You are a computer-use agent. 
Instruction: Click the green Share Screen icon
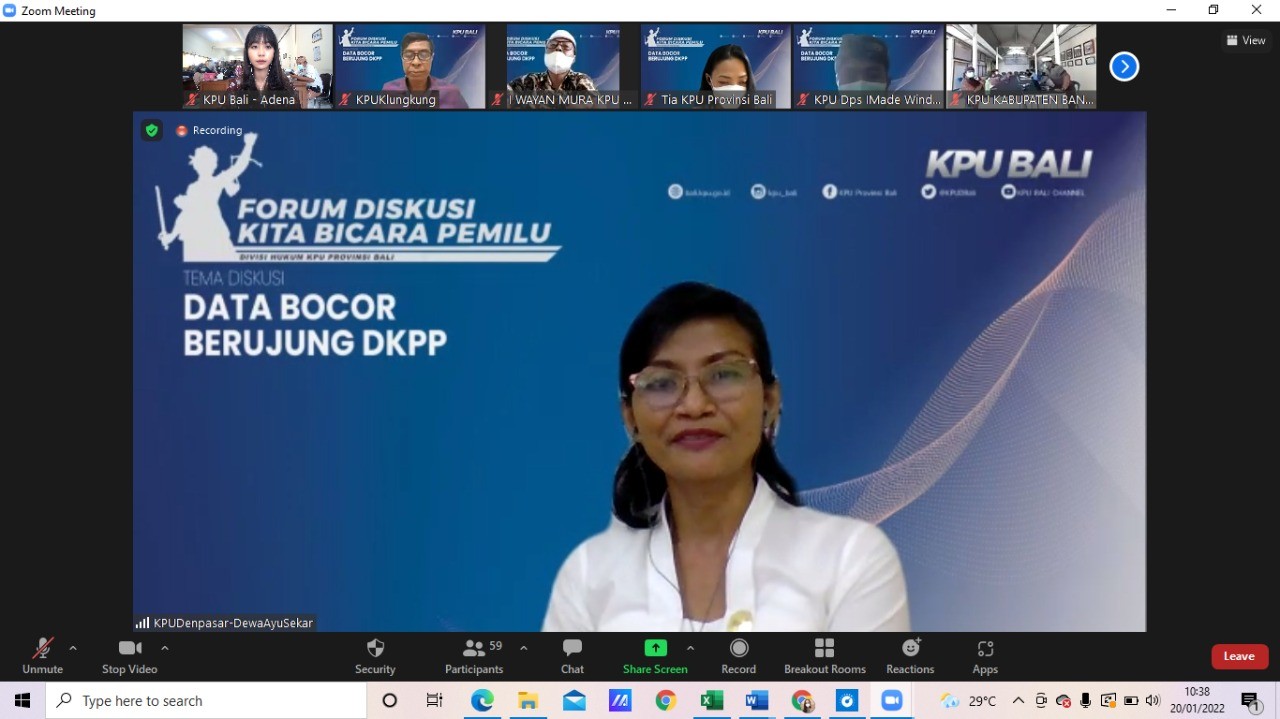tap(655, 648)
